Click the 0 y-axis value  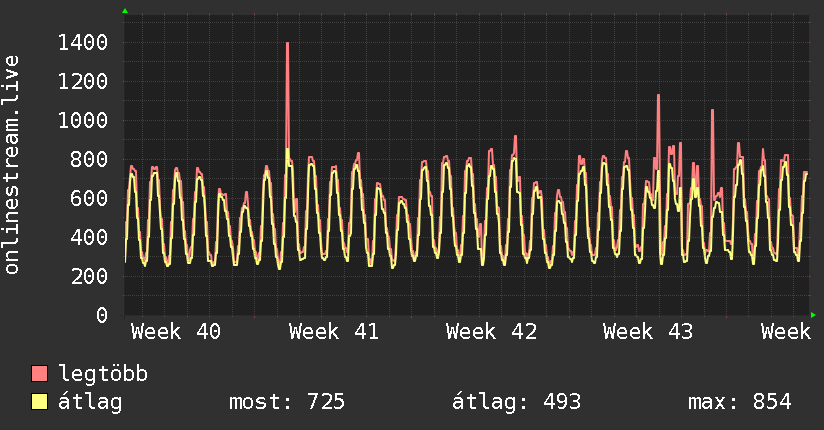(x=102, y=315)
